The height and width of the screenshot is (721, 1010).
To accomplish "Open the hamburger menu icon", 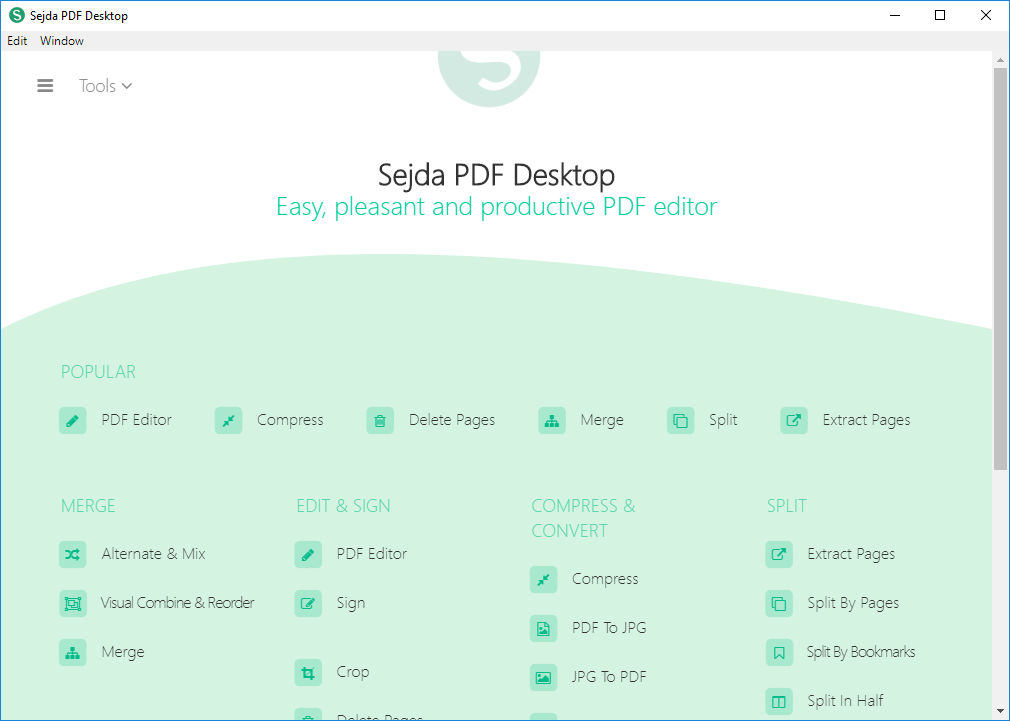I will 45,86.
